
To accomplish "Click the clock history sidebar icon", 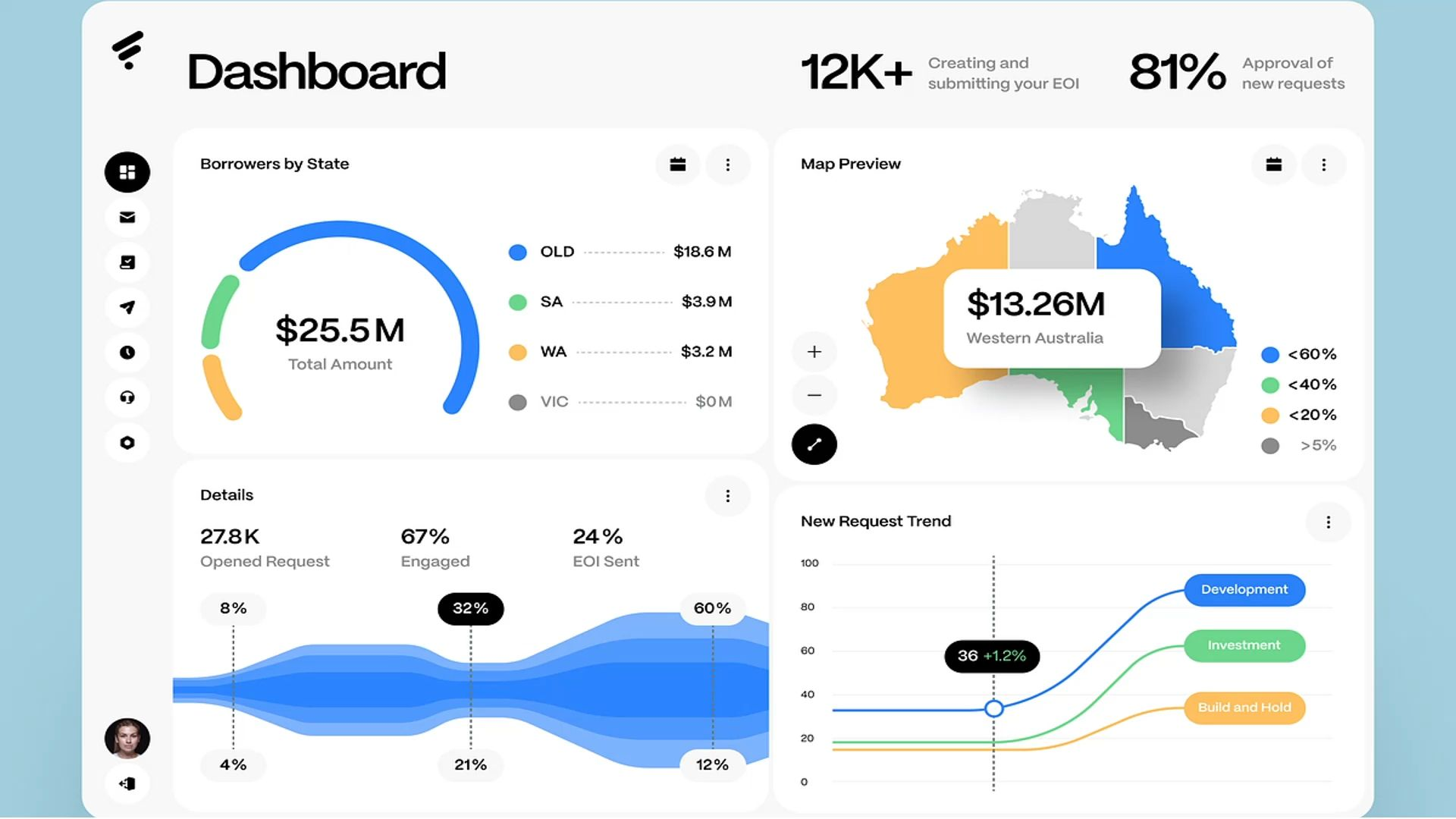I will click(127, 353).
